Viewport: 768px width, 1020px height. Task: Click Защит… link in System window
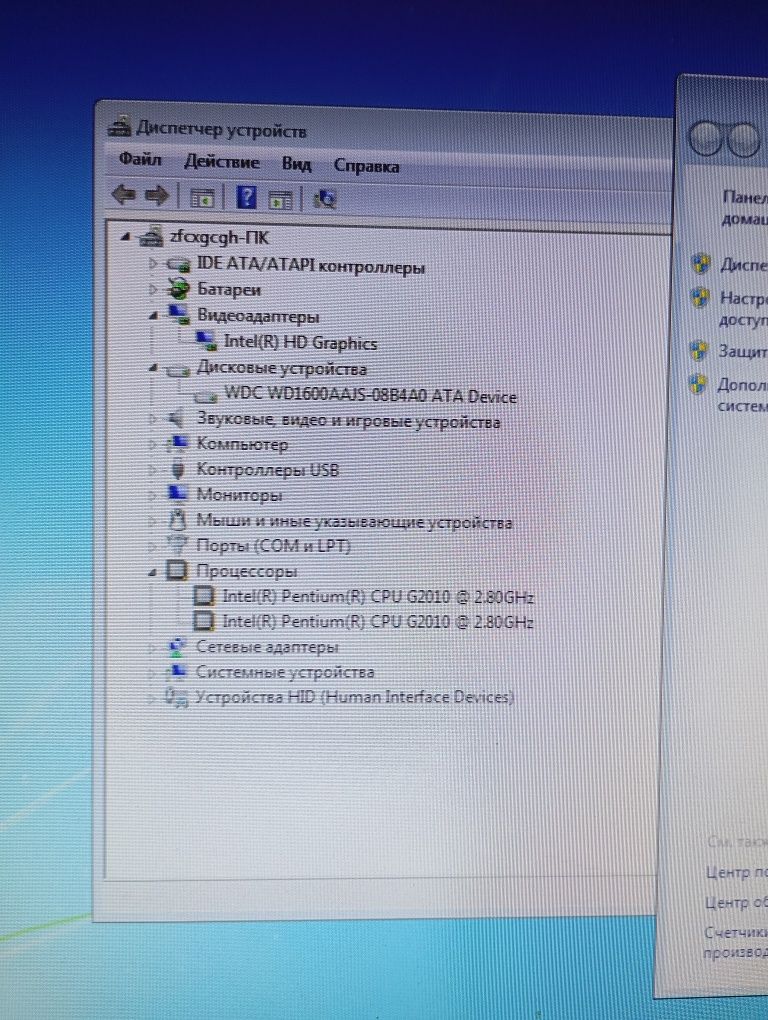[x=743, y=351]
